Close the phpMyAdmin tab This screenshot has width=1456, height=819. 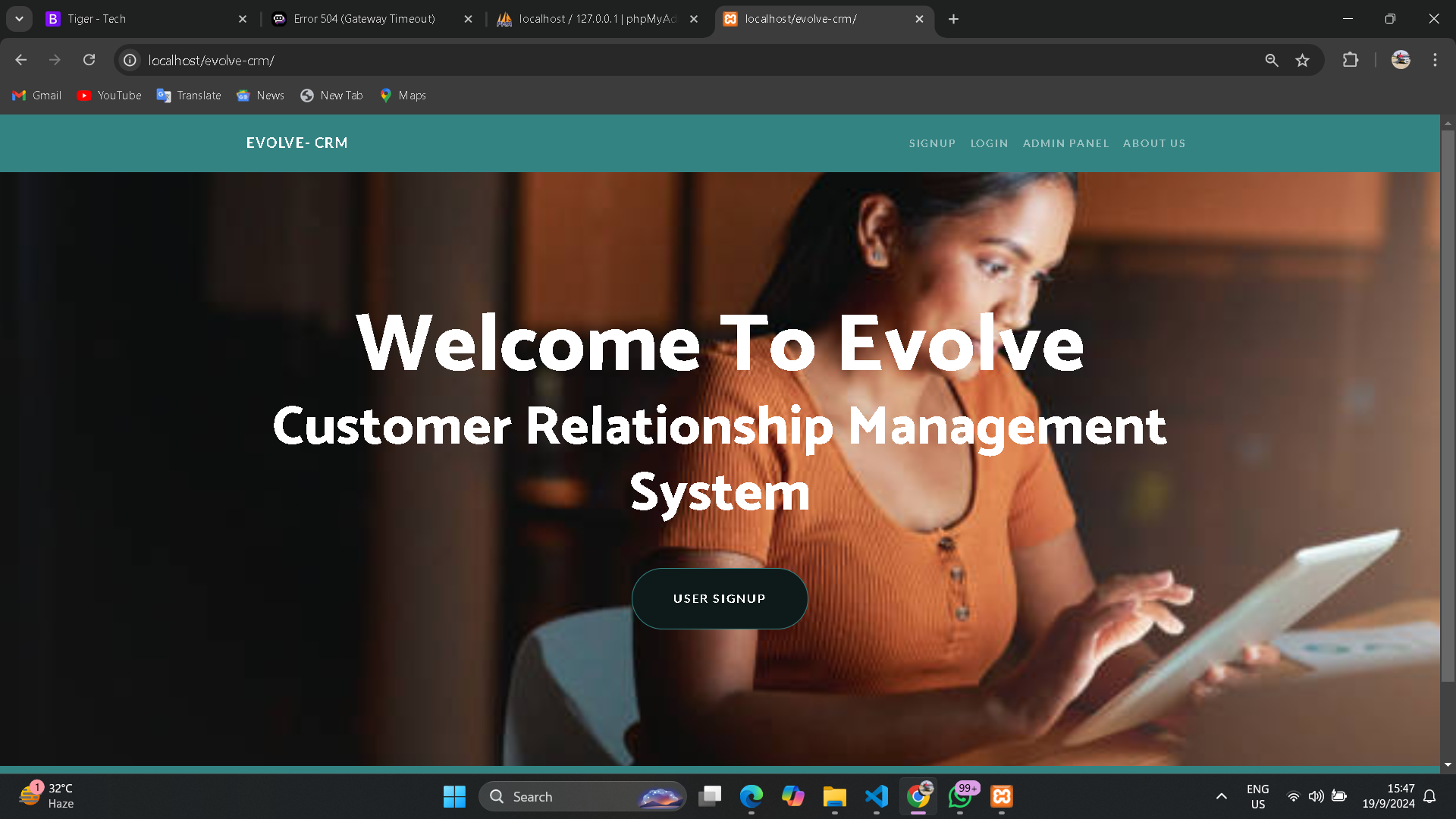click(x=694, y=19)
